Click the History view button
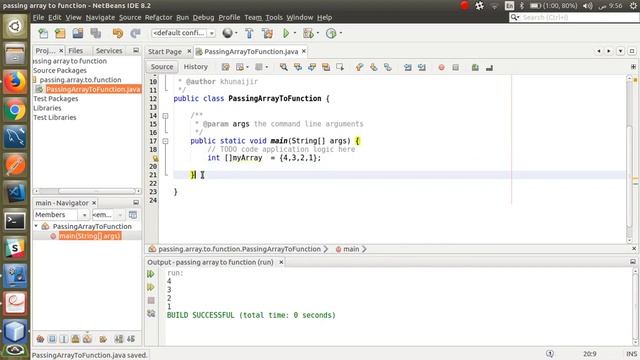The width and height of the screenshot is (640, 360). coord(196,67)
